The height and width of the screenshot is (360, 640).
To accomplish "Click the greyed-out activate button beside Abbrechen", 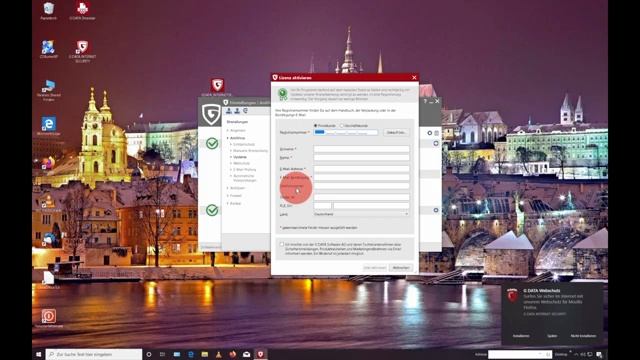I will coord(375,268).
